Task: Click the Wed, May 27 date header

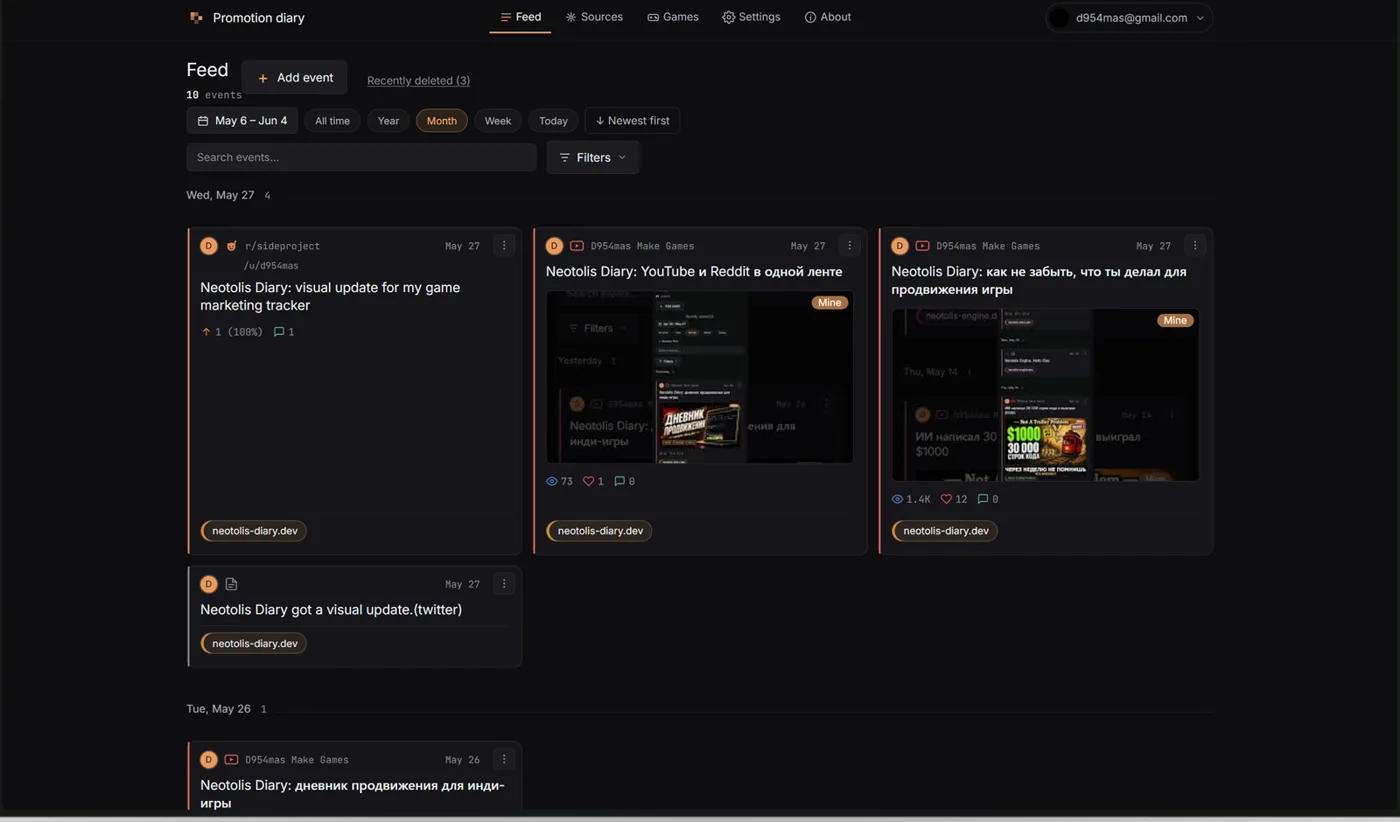Action: pyautogui.click(x=220, y=196)
